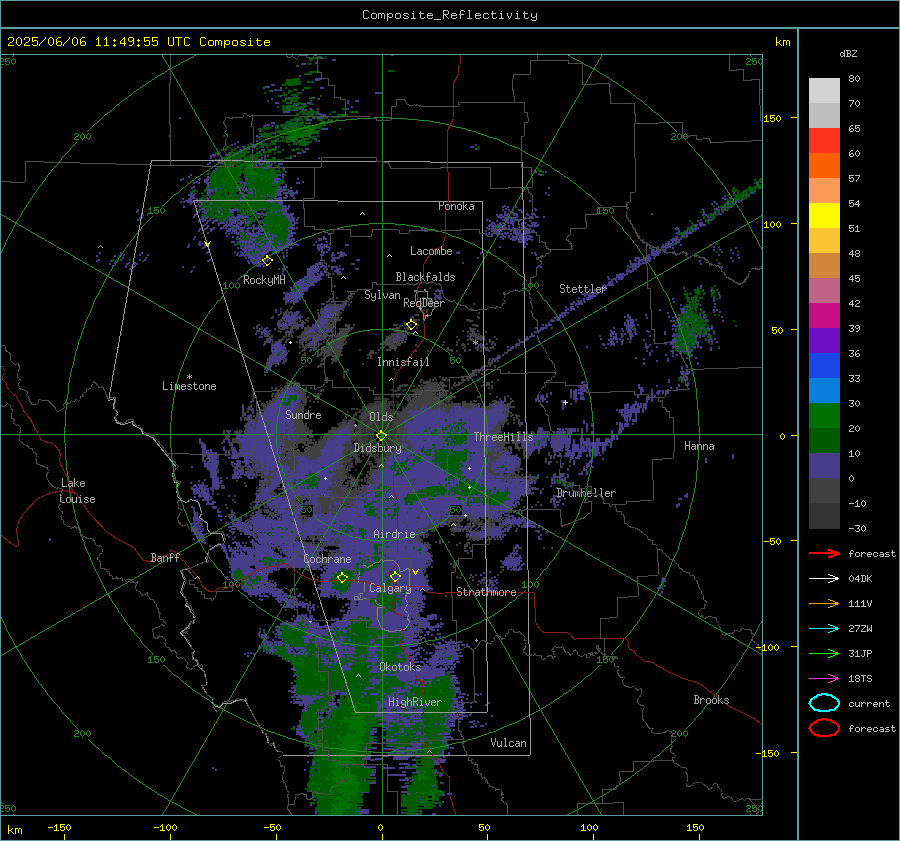Click the RockyMH label
This screenshot has width=900, height=841.
[x=264, y=280]
